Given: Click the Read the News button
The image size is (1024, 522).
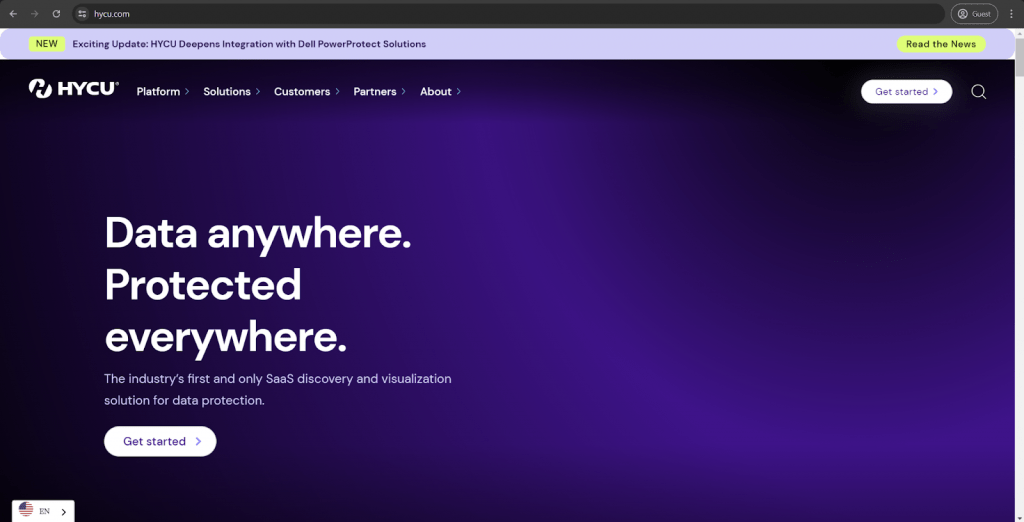Looking at the screenshot, I should tap(940, 44).
